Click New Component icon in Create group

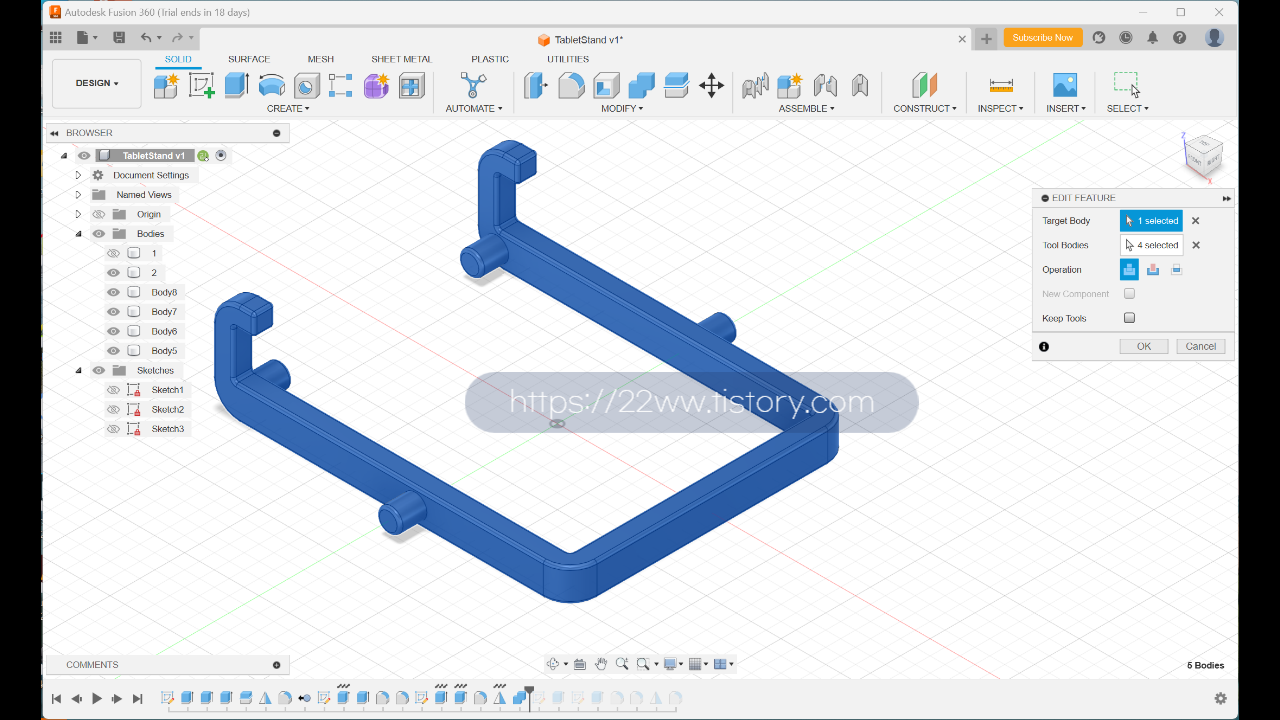point(166,86)
